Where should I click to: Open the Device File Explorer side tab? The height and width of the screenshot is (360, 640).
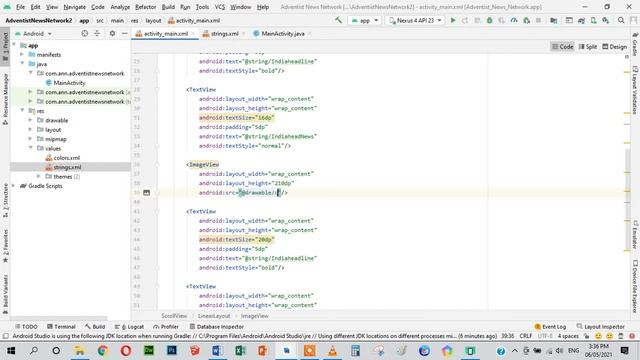tap(635, 287)
